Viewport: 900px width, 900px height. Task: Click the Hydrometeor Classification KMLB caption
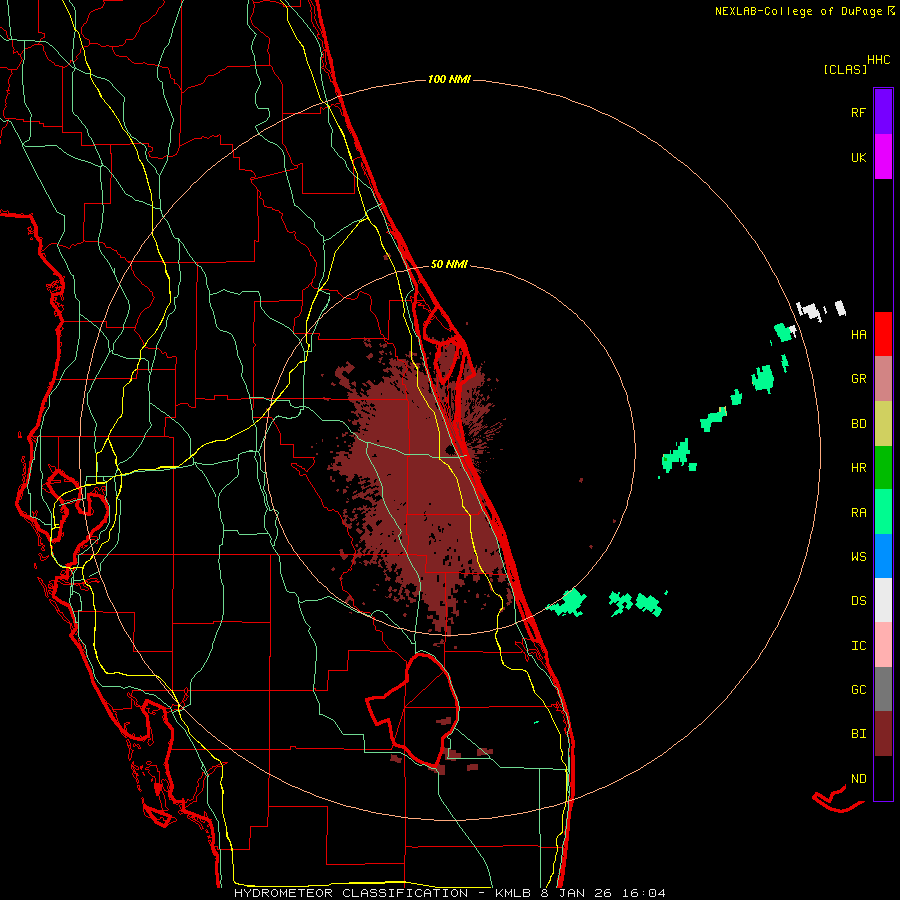(x=449, y=893)
